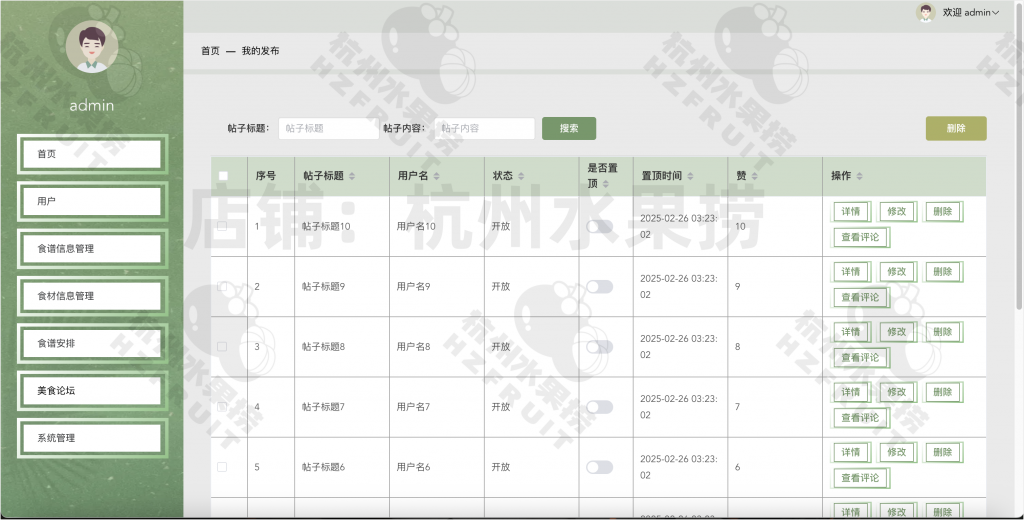1024x520 pixels.
Task: Sort by 帖子标题 column arrows
Action: (x=352, y=176)
